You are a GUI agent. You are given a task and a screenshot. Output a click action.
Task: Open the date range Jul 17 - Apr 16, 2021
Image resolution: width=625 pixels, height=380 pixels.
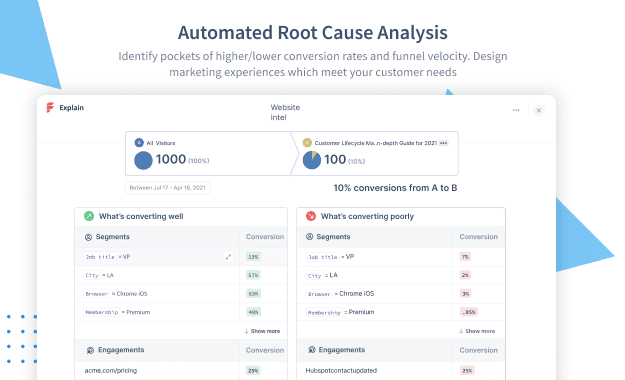pos(168,188)
